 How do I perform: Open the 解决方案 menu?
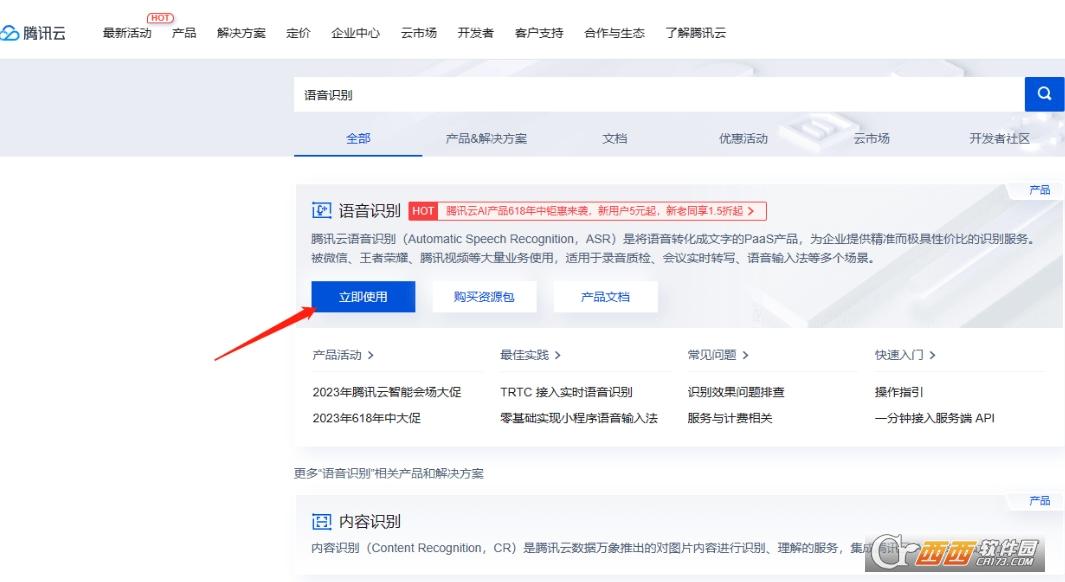[241, 33]
